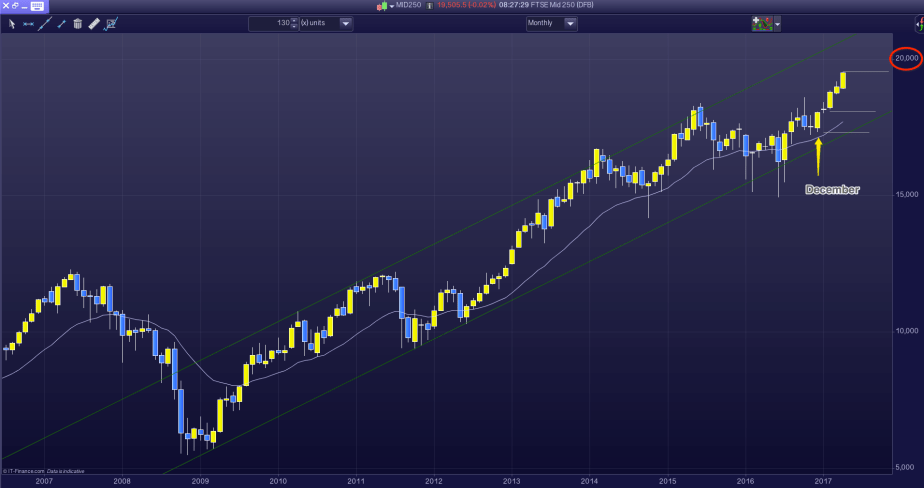Click the add indicator icon
Image resolution: width=924 pixels, height=488 pixels.
tap(762, 24)
